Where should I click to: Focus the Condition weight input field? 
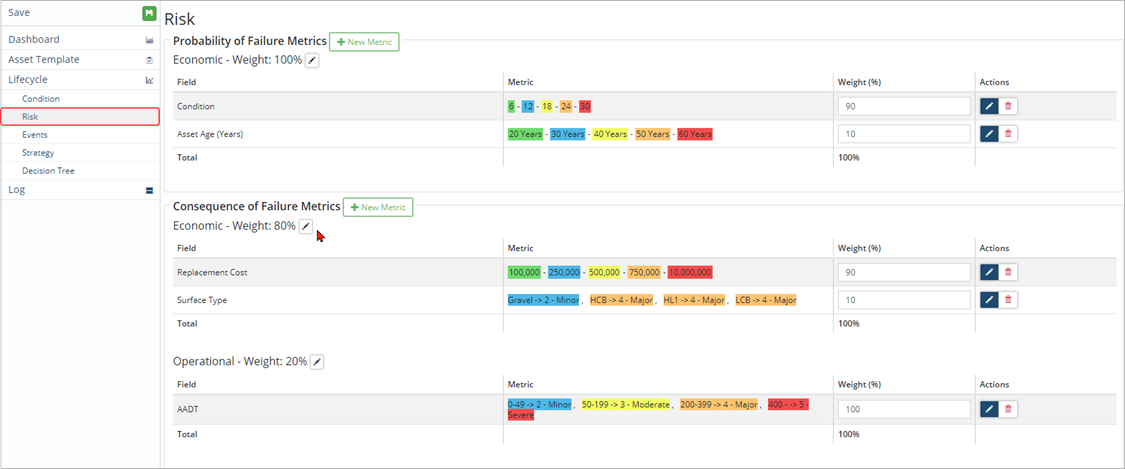pyautogui.click(x=904, y=106)
